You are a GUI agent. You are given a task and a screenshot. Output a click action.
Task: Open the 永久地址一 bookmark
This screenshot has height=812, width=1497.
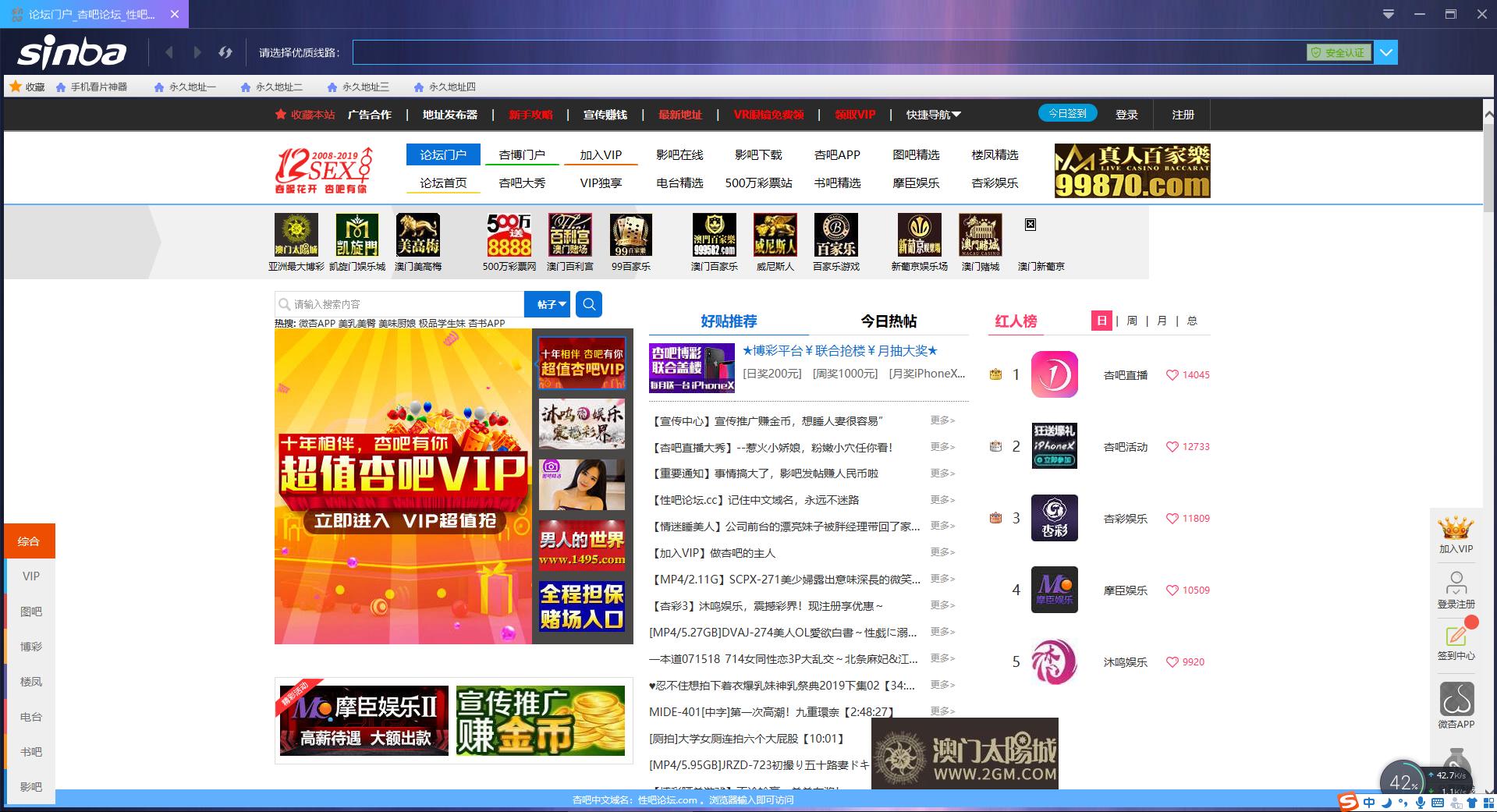point(185,87)
